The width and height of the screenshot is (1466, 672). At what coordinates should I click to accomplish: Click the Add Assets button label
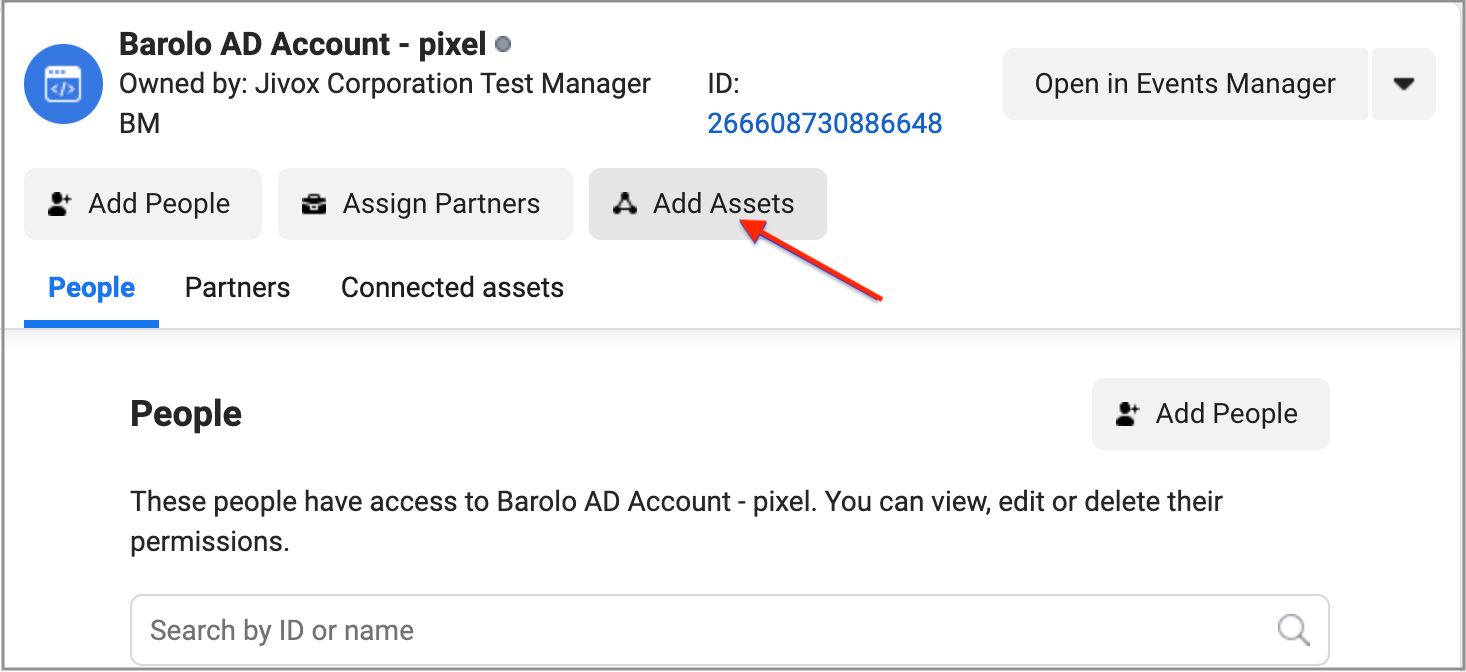(x=723, y=204)
